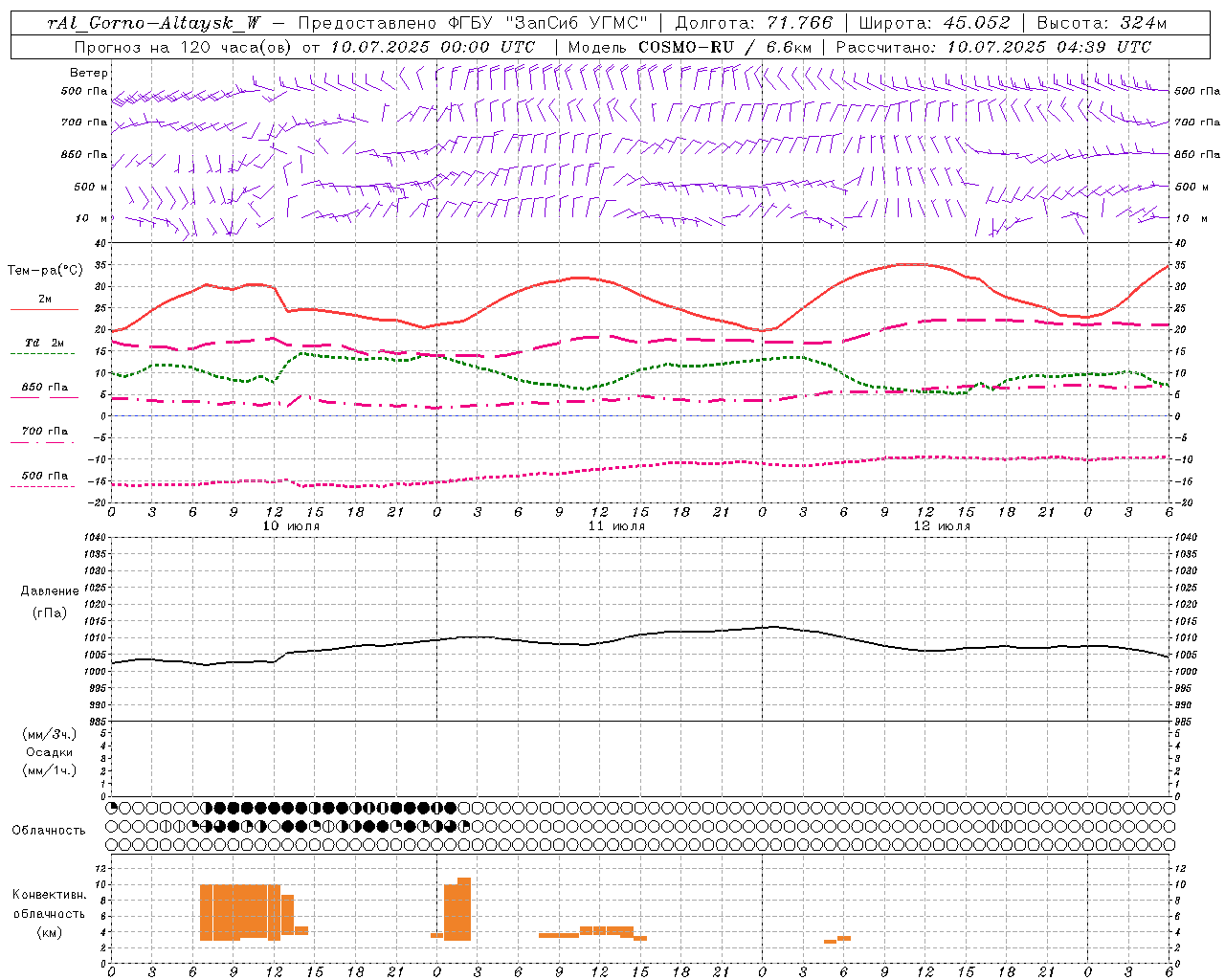Click the (км) unit under convective cloudiness
Viewport: 1225px width, 980px height.
tap(49, 932)
